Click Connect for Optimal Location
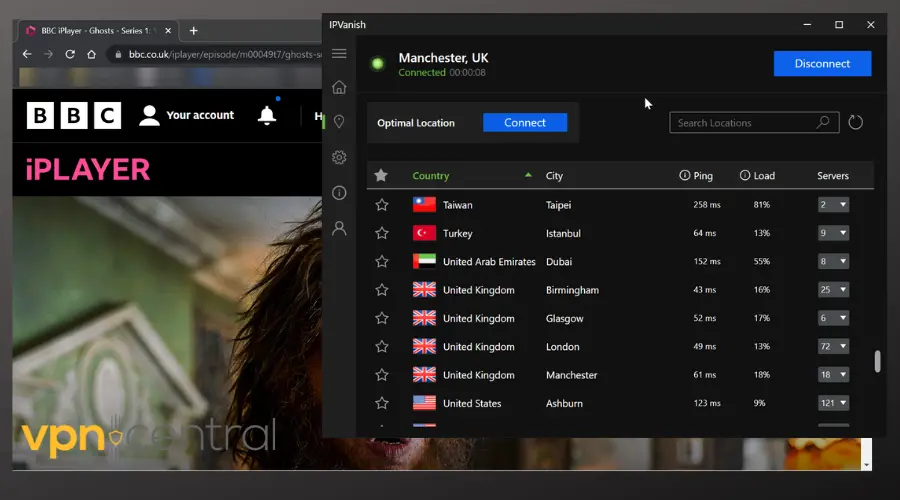Image resolution: width=900 pixels, height=500 pixels. click(525, 122)
